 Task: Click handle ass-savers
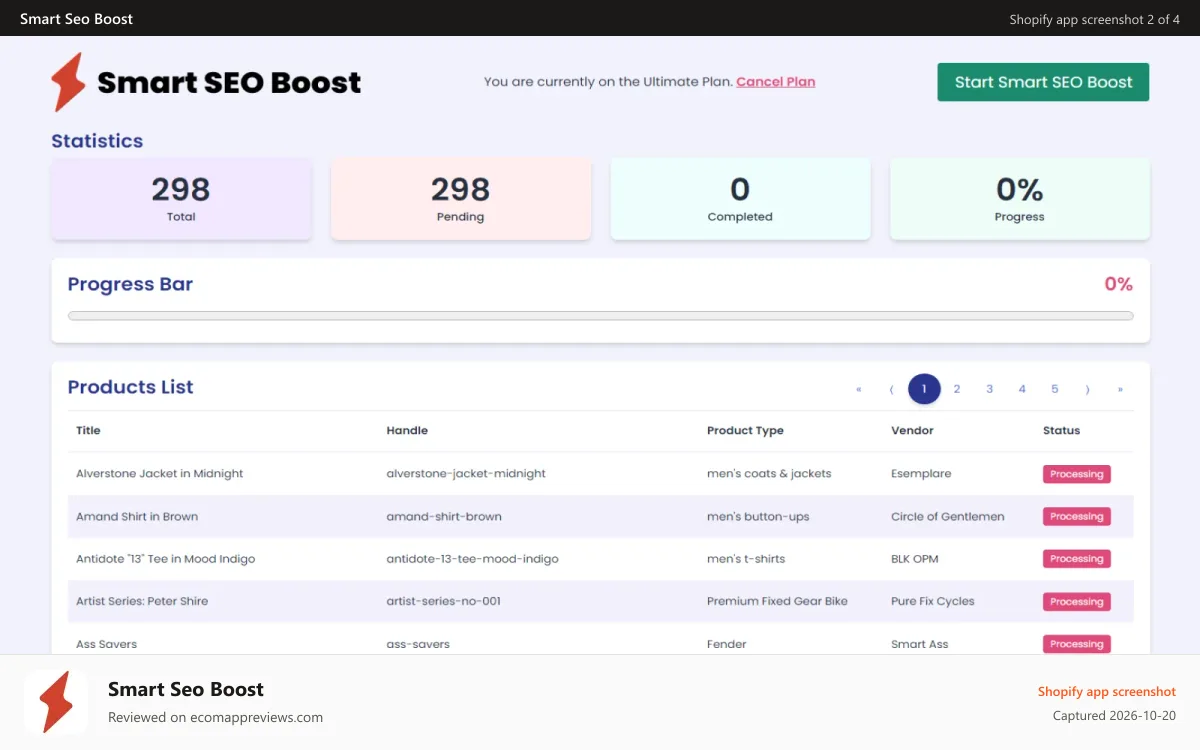click(x=418, y=644)
